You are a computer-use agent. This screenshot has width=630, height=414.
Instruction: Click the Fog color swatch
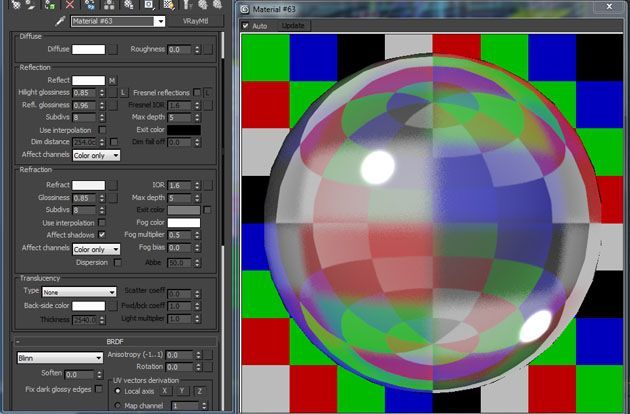point(184,223)
